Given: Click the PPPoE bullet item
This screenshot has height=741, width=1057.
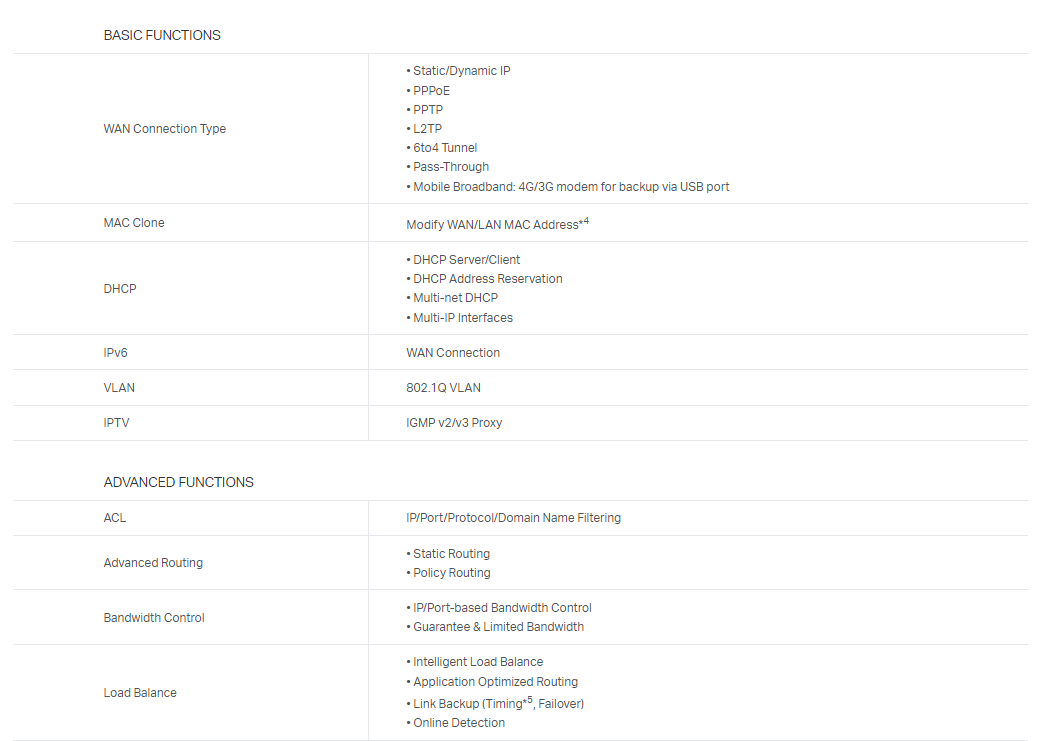Looking at the screenshot, I should pyautogui.click(x=431, y=91).
